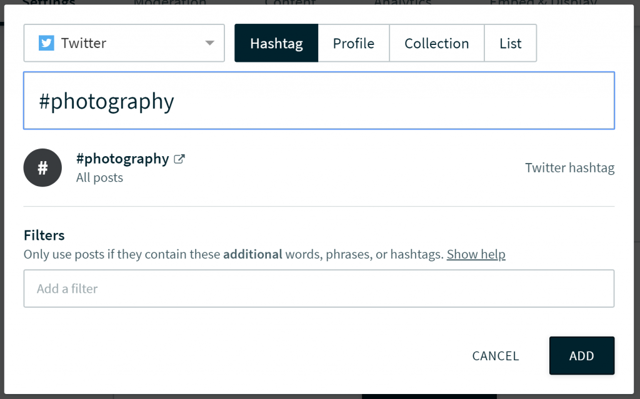The width and height of the screenshot is (640, 399).
Task: Click the All posts subtitle
Action: [x=100, y=177]
